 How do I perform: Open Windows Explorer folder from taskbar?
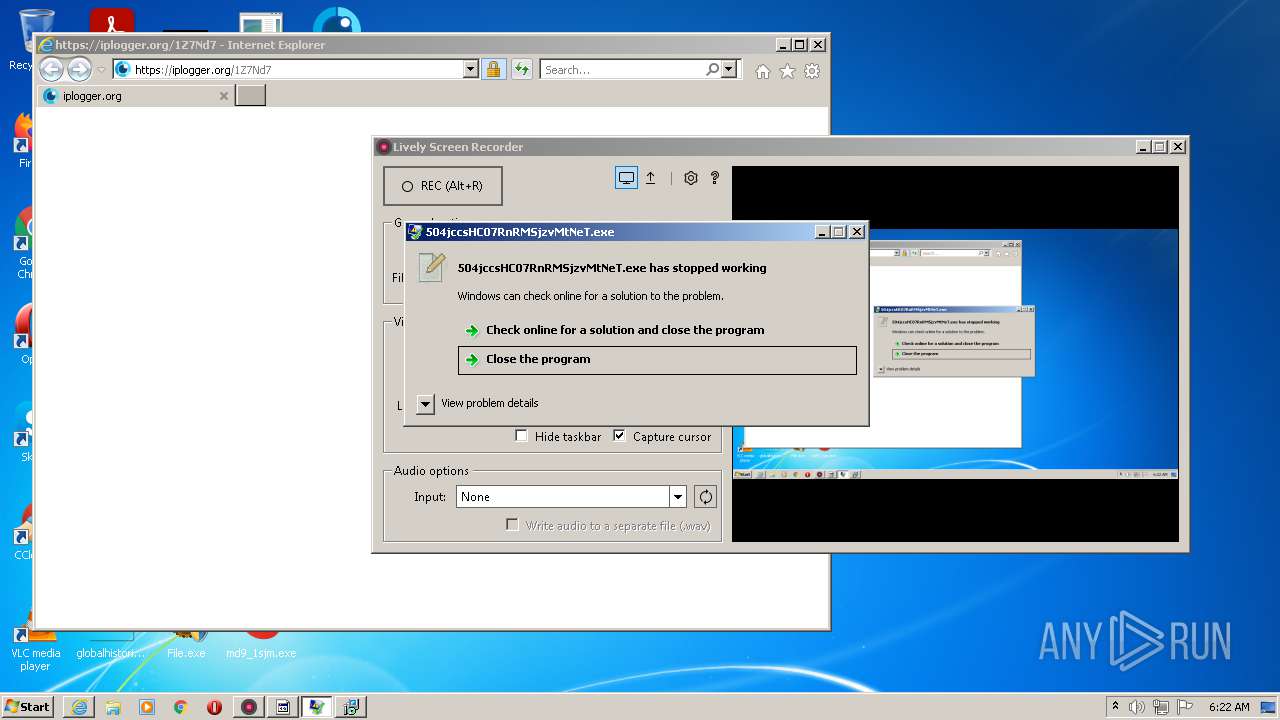[x=113, y=707]
